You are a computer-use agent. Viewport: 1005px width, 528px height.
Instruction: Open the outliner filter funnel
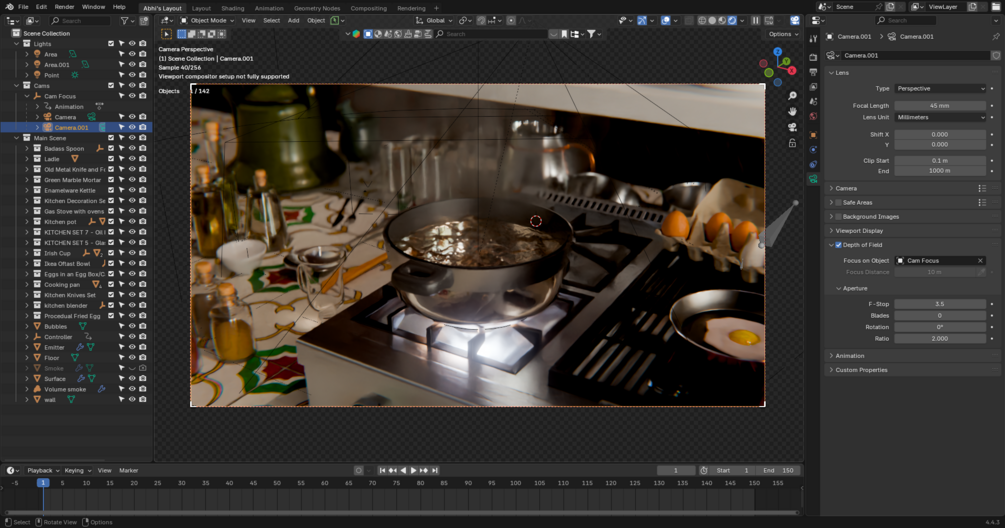(x=124, y=21)
